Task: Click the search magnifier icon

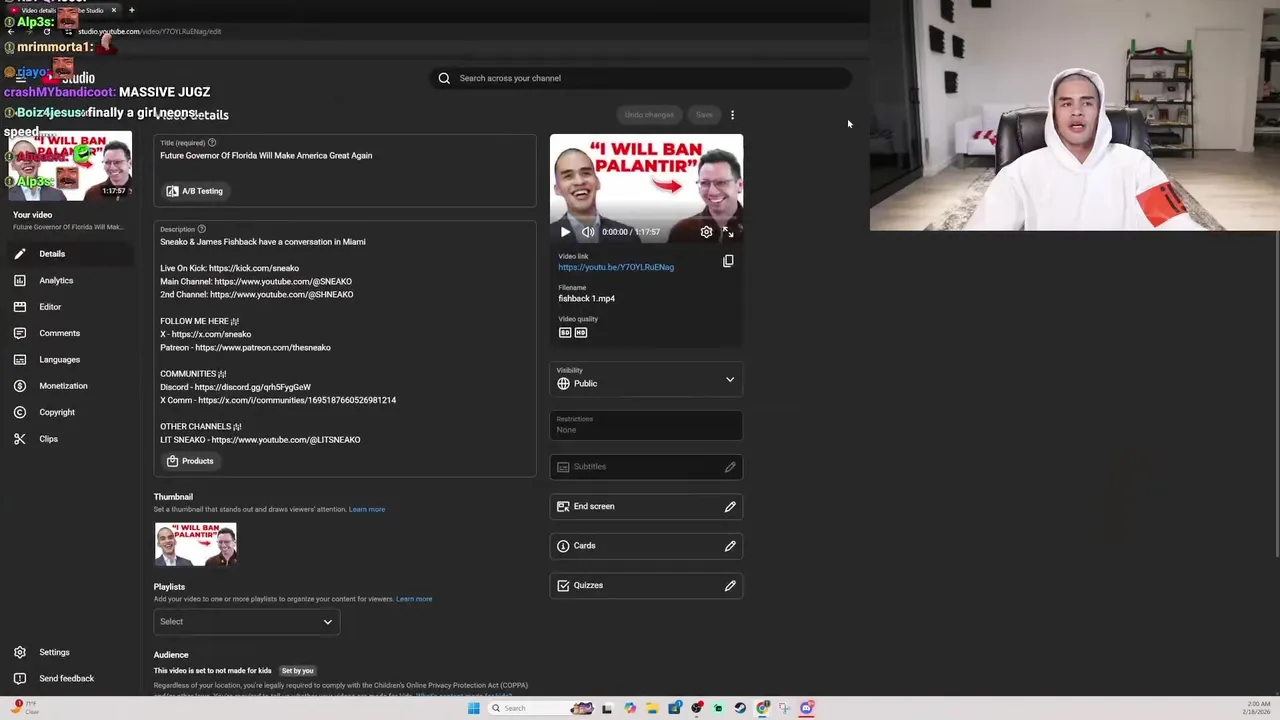Action: (444, 78)
